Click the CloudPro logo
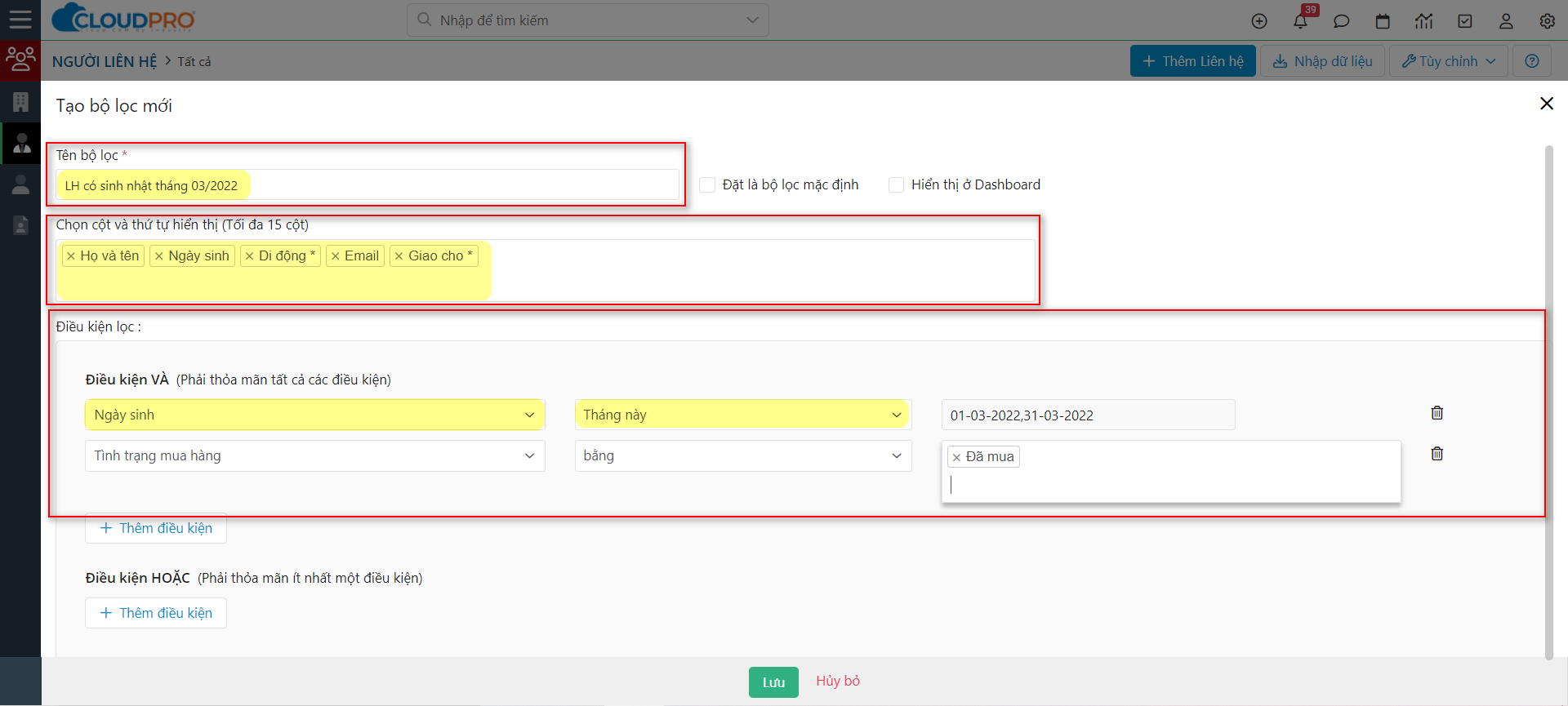The height and width of the screenshot is (706, 1568). pyautogui.click(x=123, y=18)
